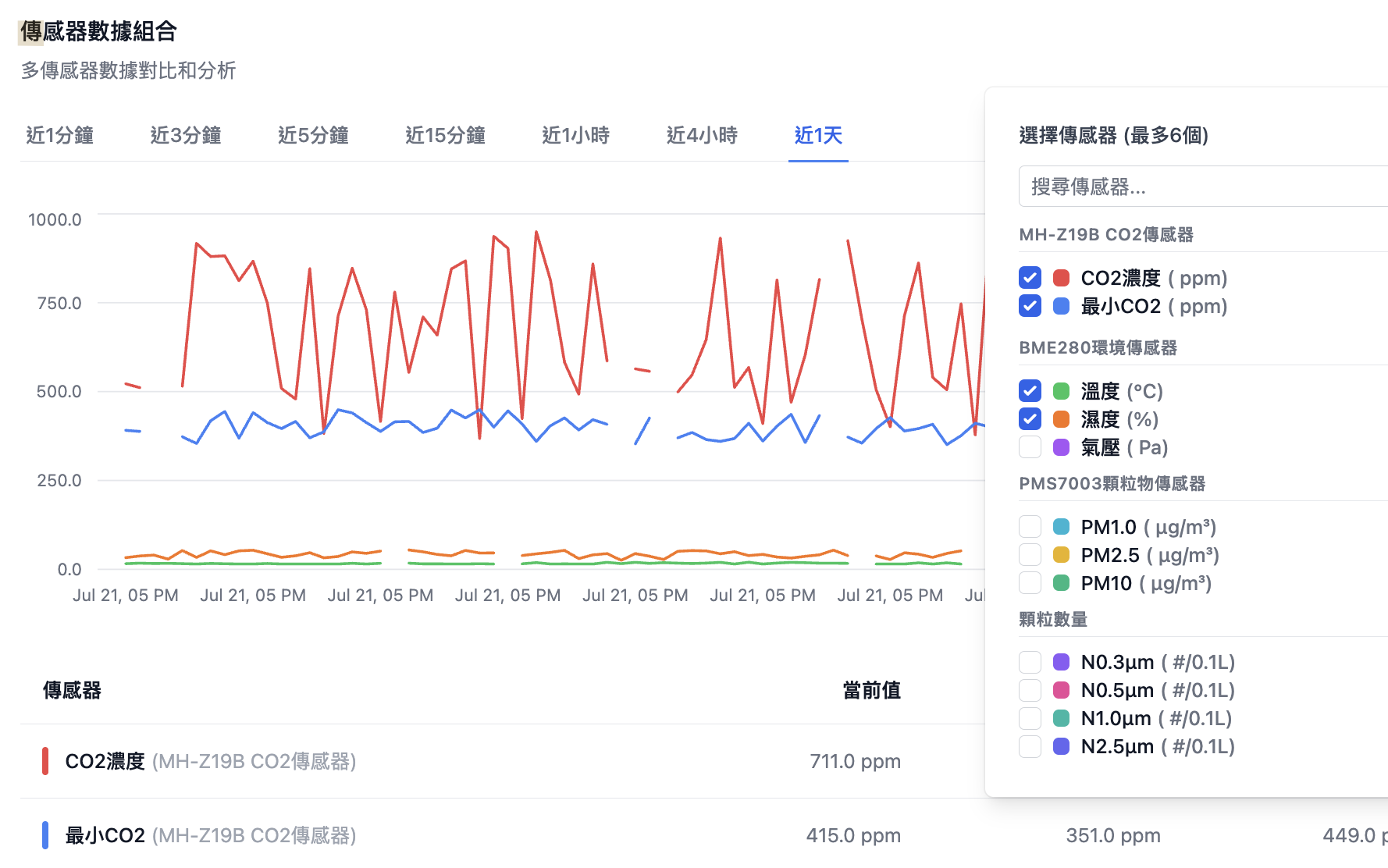Switch to the 近4小時 tab

pos(702,136)
